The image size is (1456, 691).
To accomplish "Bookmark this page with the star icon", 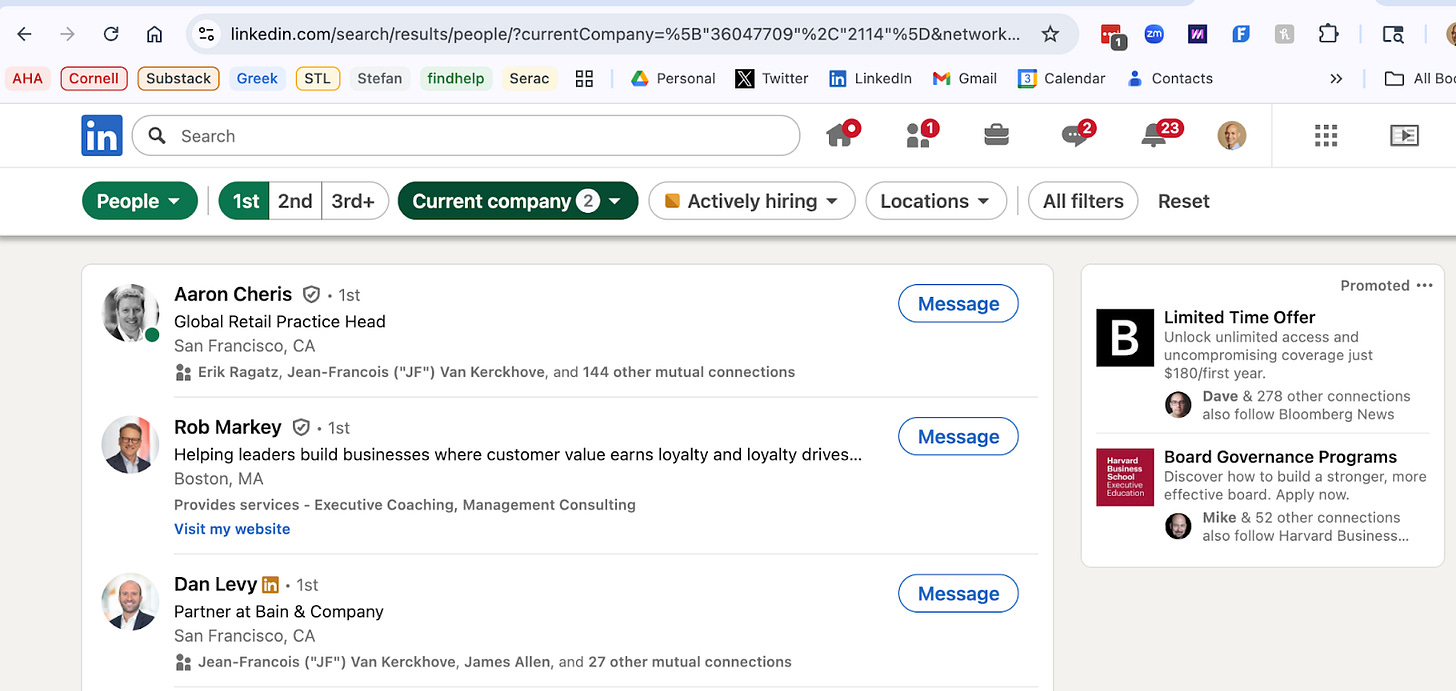I will (1050, 34).
